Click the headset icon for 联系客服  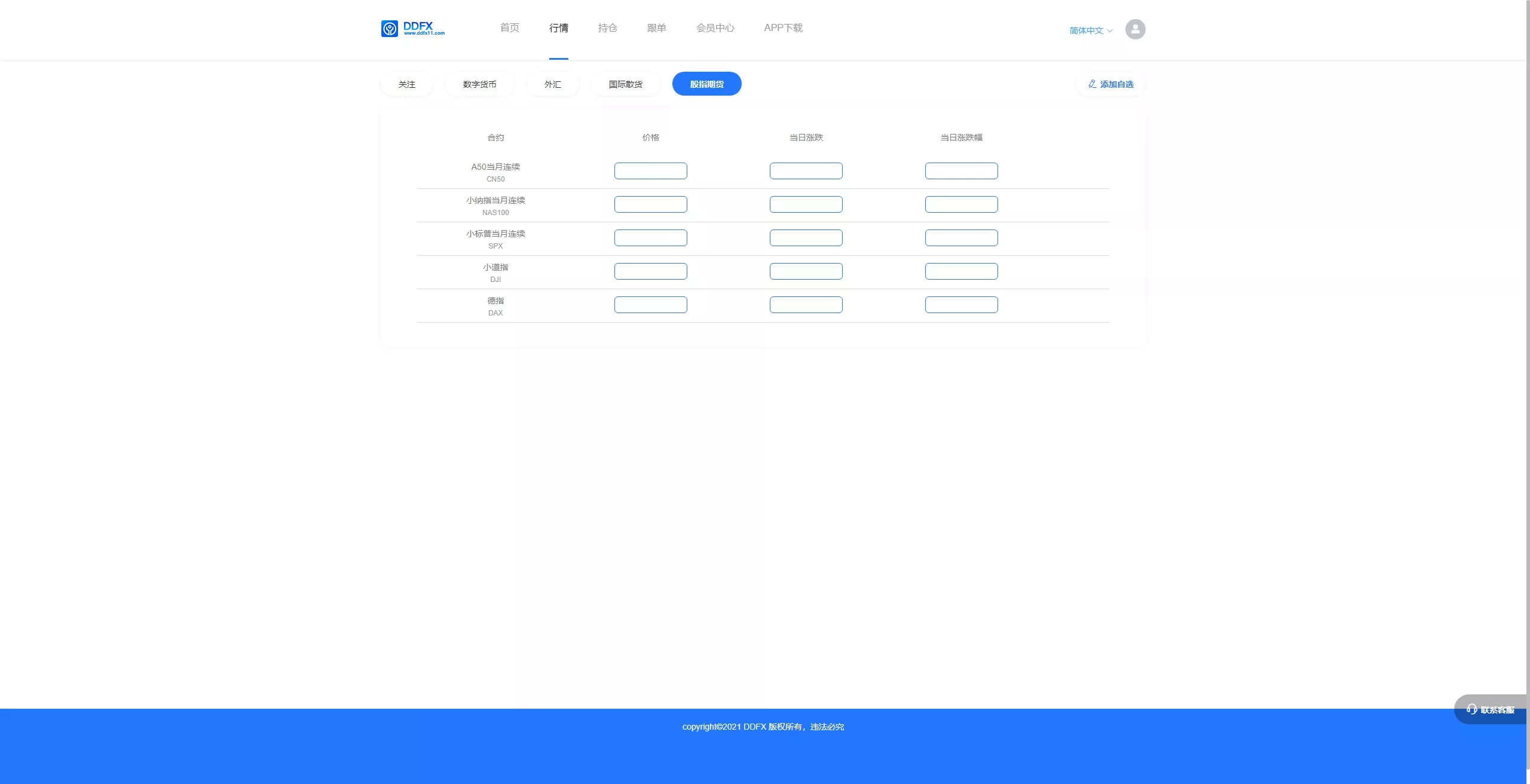pos(1471,709)
